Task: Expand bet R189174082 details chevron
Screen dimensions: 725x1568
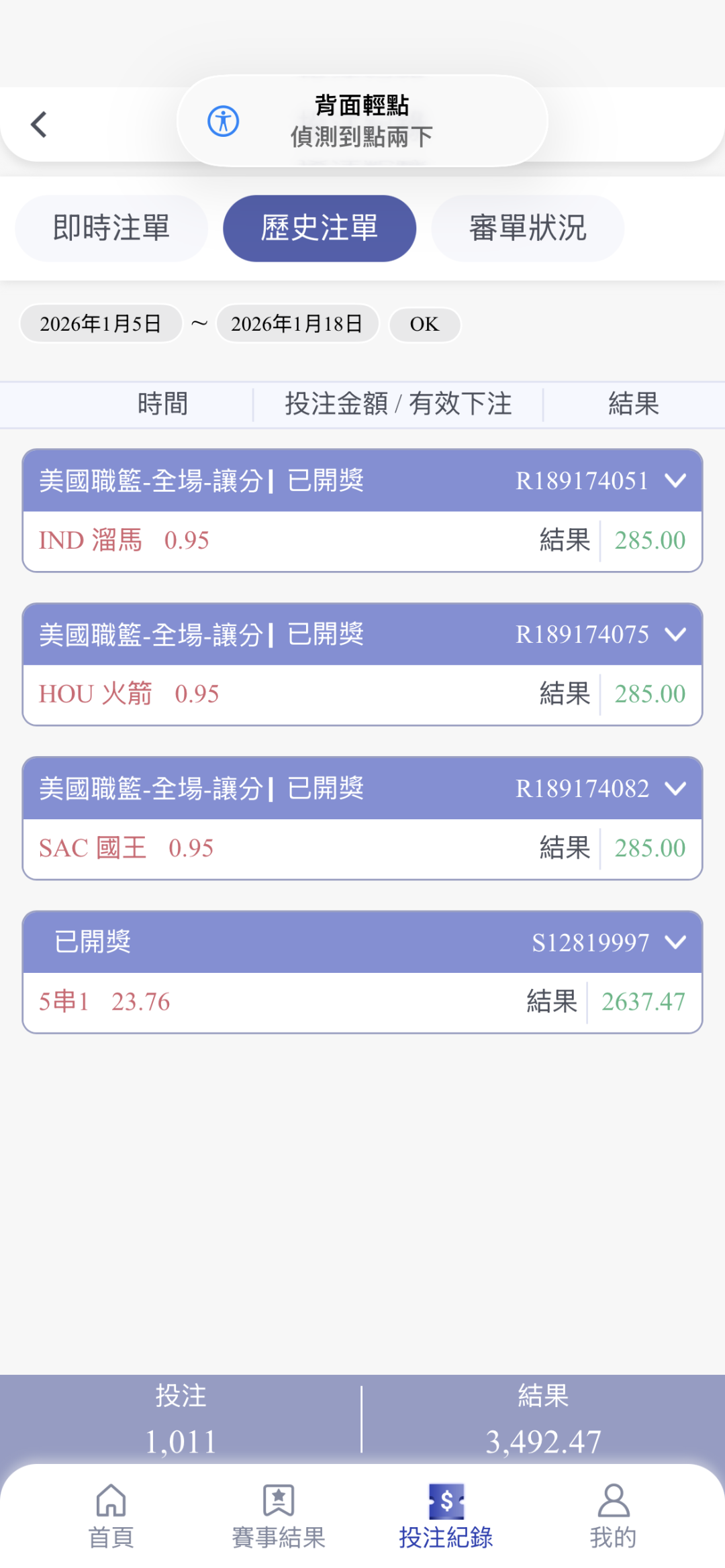Action: coord(675,788)
